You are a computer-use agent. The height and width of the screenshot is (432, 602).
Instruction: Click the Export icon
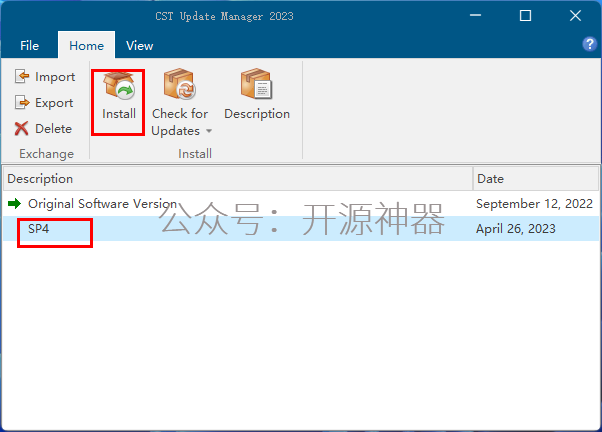22,103
